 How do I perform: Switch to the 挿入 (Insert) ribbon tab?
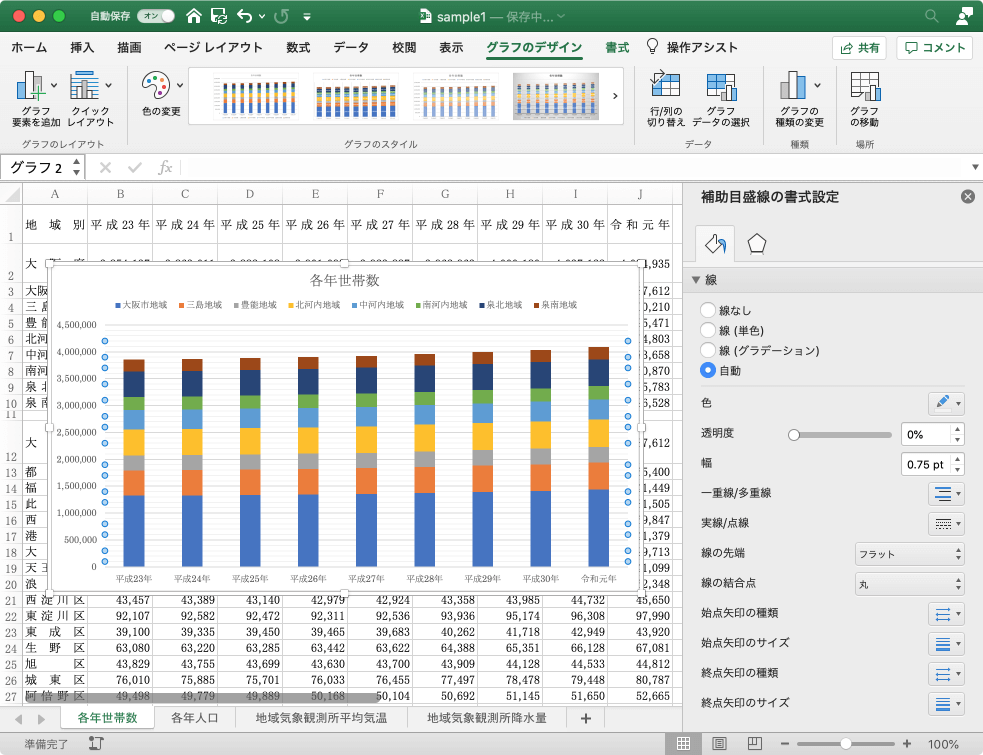82,47
